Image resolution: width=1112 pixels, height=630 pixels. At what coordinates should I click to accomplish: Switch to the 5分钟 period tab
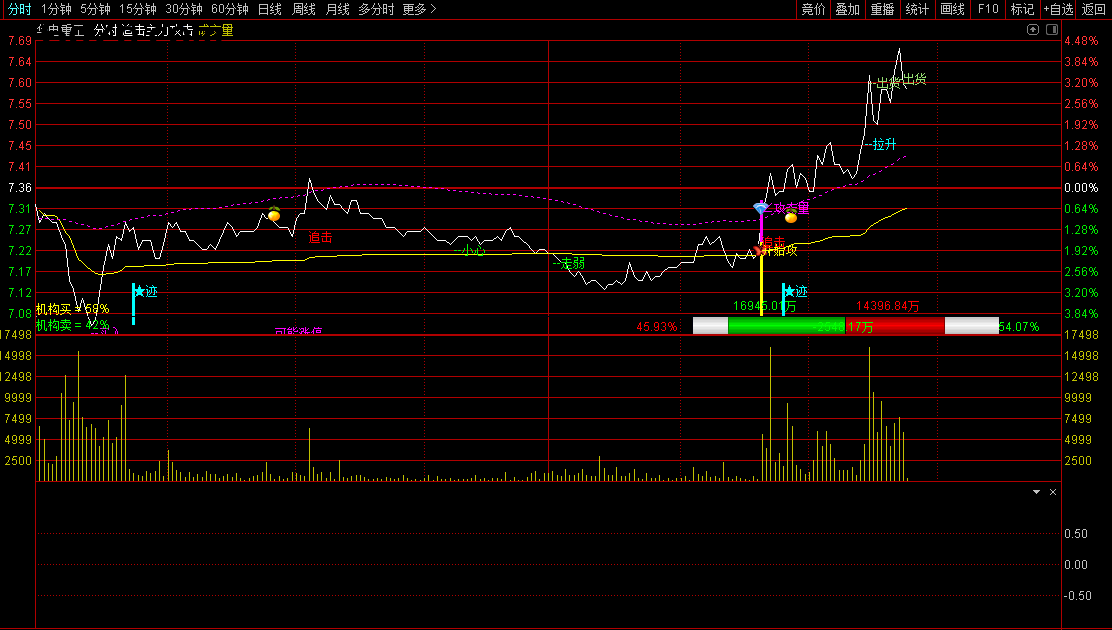[x=95, y=9]
